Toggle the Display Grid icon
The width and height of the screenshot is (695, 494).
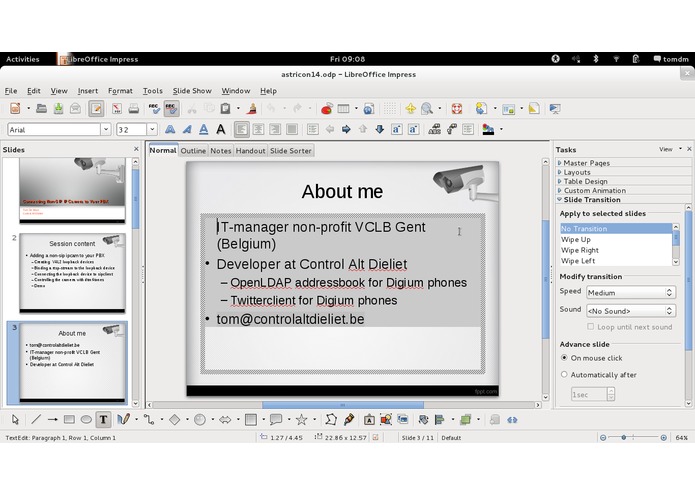tap(390, 109)
